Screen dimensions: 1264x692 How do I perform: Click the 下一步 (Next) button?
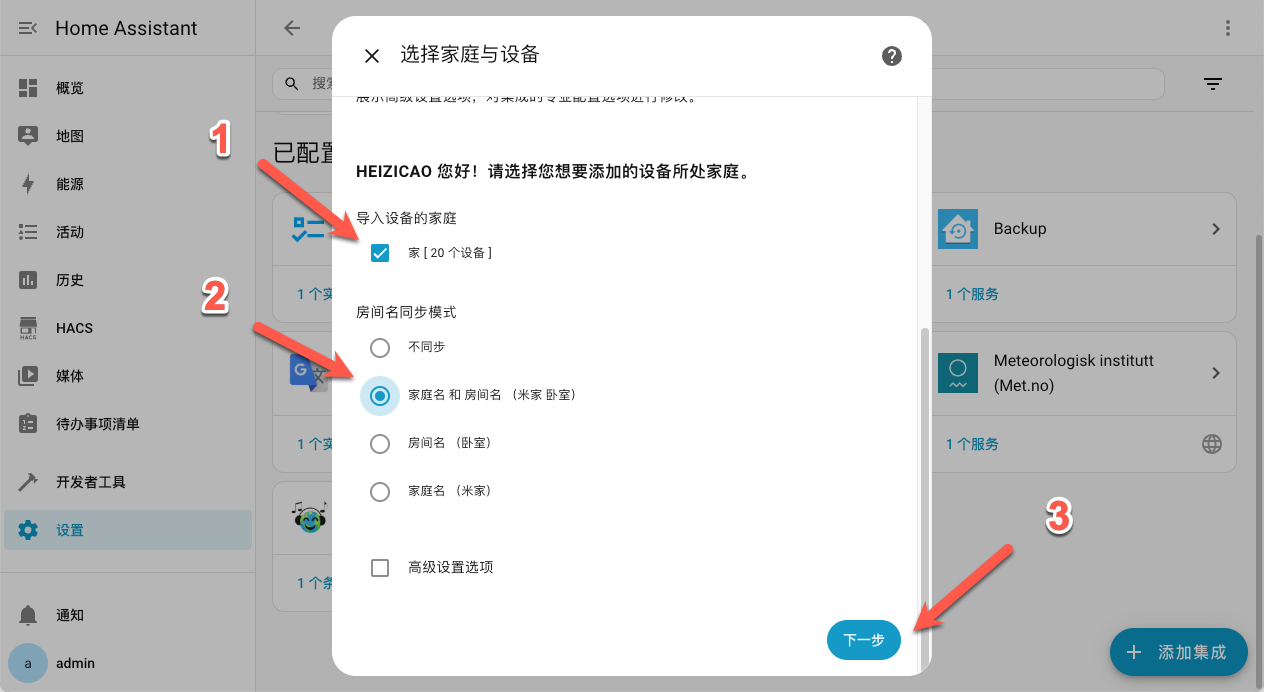click(x=863, y=641)
